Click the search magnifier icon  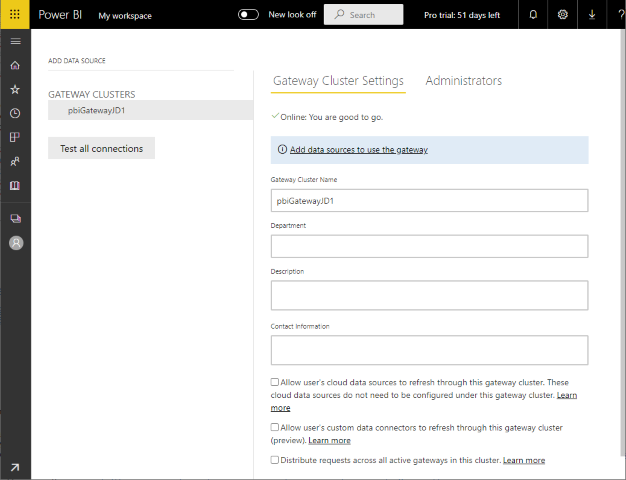[x=339, y=14]
